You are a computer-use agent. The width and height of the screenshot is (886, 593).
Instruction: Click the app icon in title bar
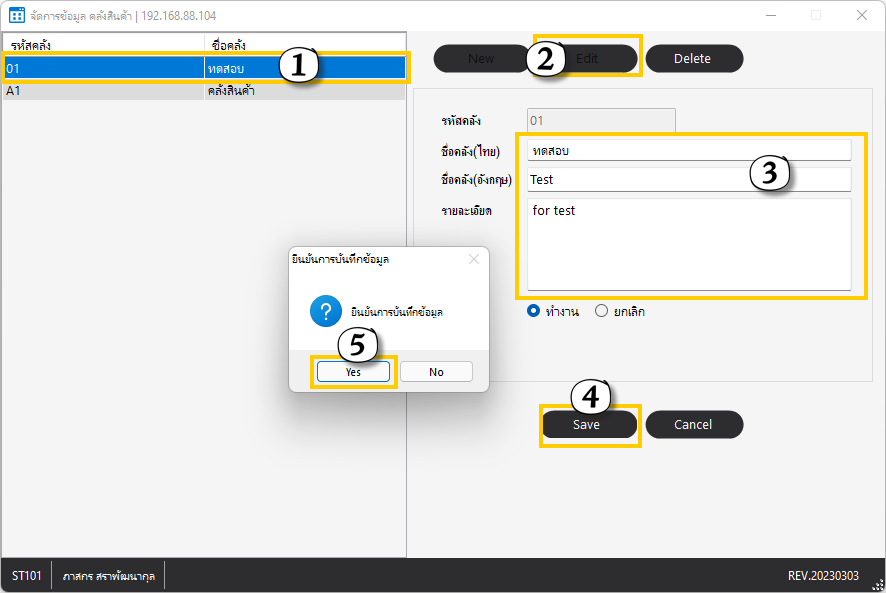[x=16, y=16]
